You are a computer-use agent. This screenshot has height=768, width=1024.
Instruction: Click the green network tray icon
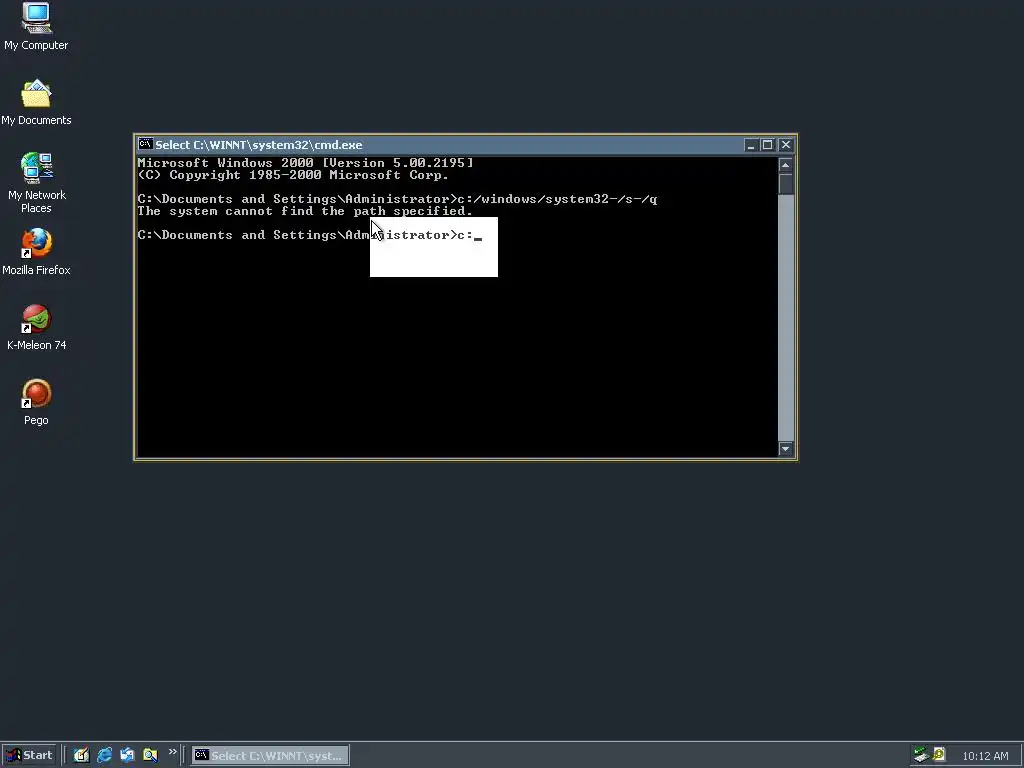coord(921,755)
